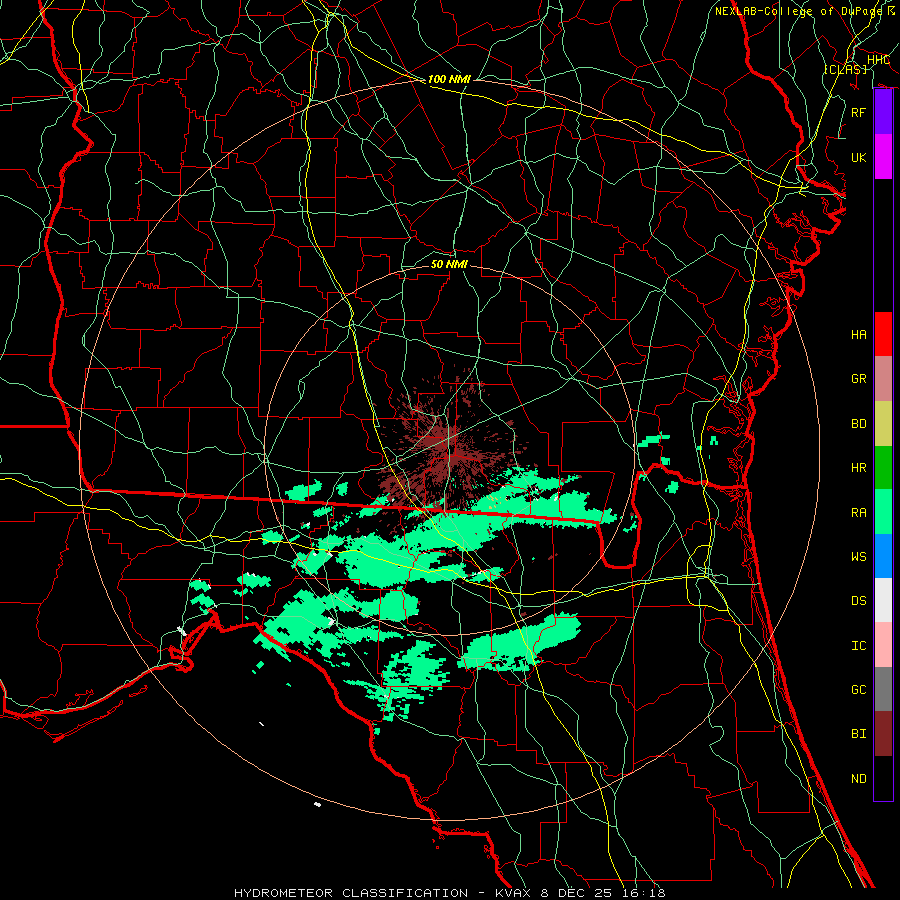Image resolution: width=900 pixels, height=900 pixels.
Task: Click the HR dark green legend swatch
Action: point(883,467)
